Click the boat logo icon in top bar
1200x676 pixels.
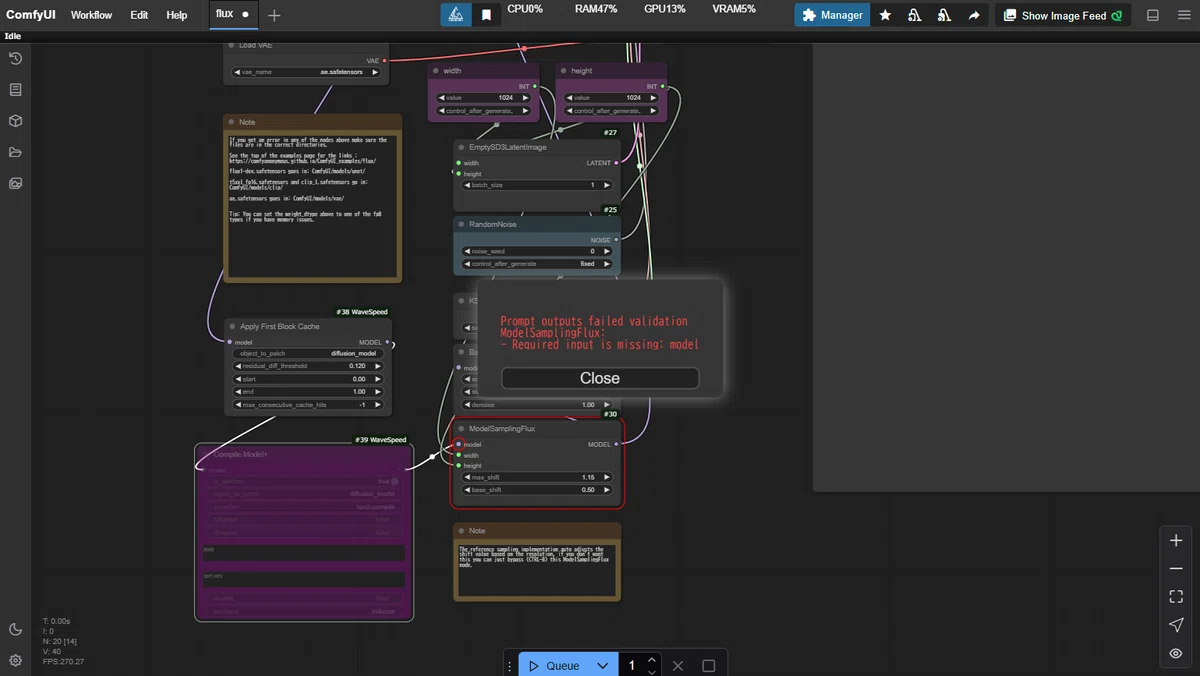456,15
